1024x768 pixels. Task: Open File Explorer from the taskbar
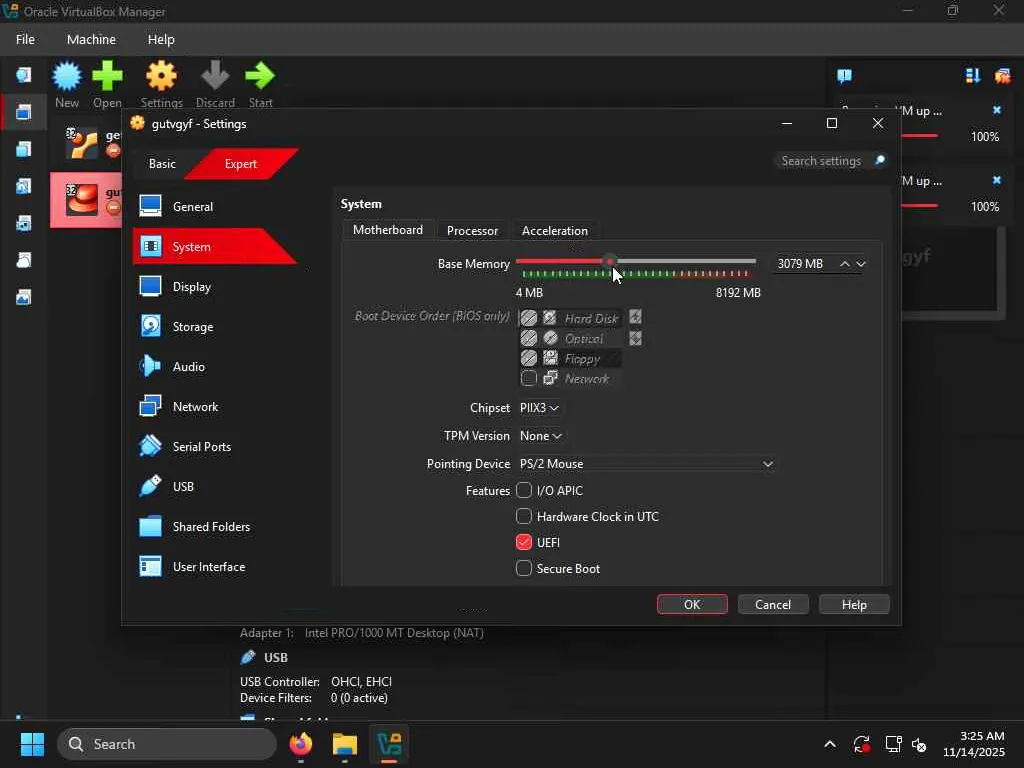[x=345, y=744]
